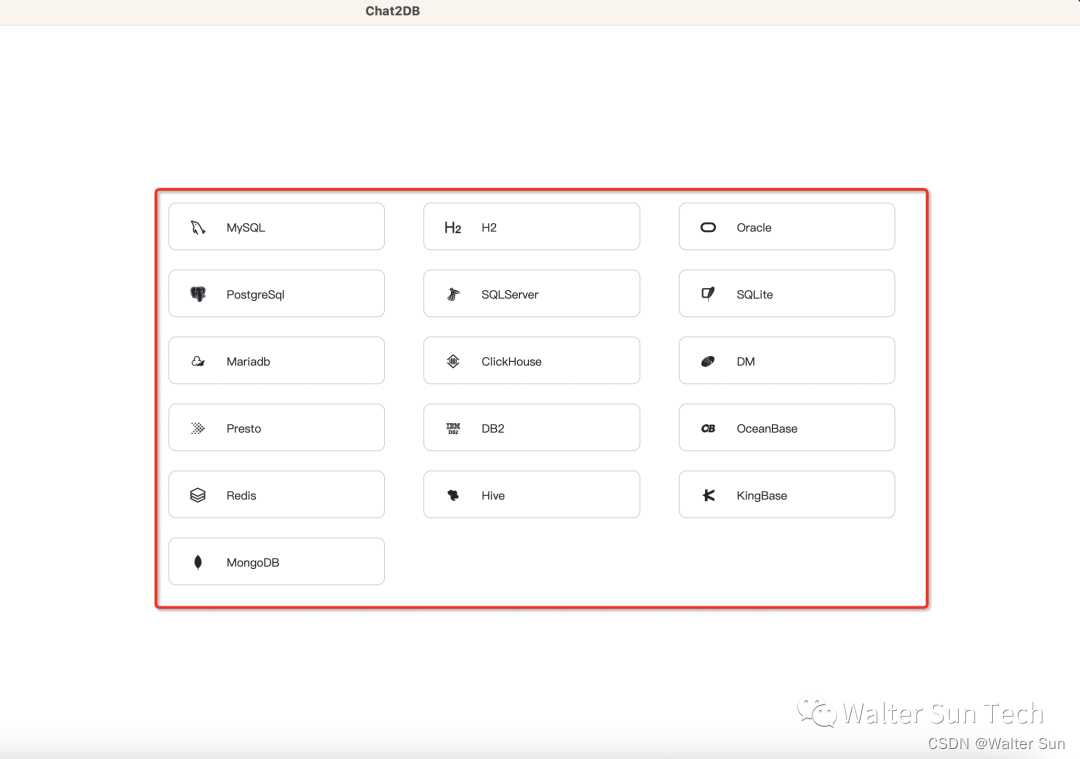The image size is (1080, 759).
Task: Select the "Mariadb" label text
Action: 248,362
